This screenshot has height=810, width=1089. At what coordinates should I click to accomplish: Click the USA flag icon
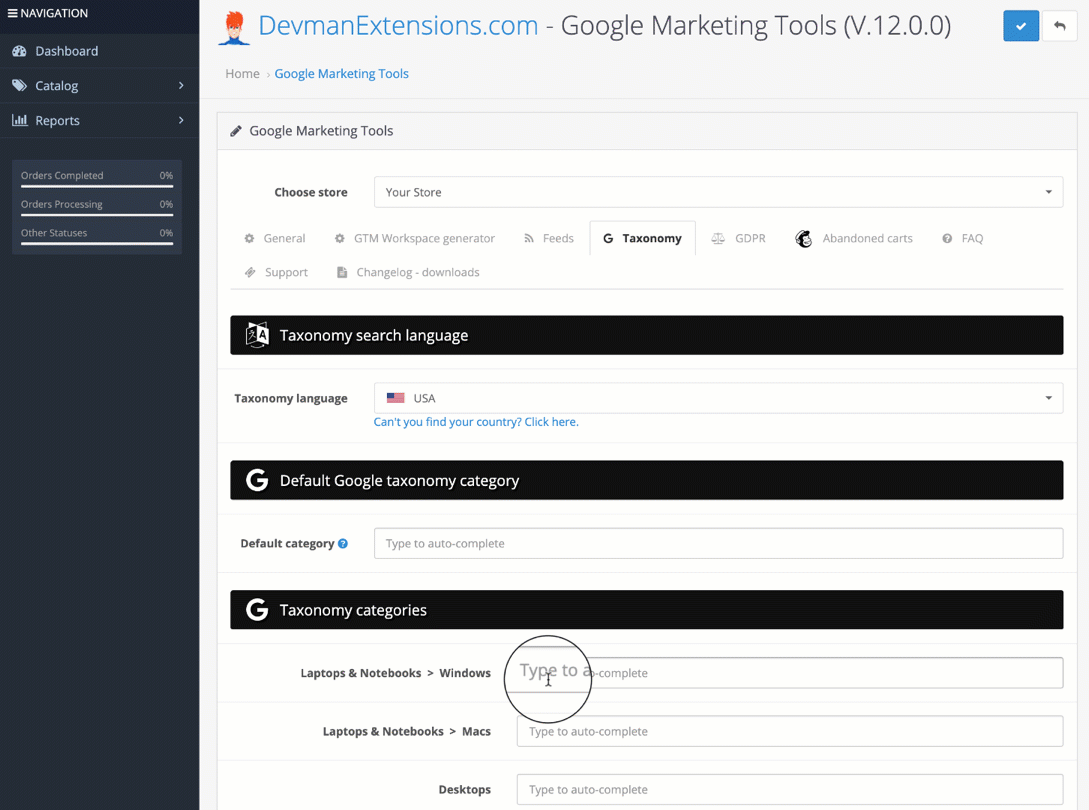point(396,398)
